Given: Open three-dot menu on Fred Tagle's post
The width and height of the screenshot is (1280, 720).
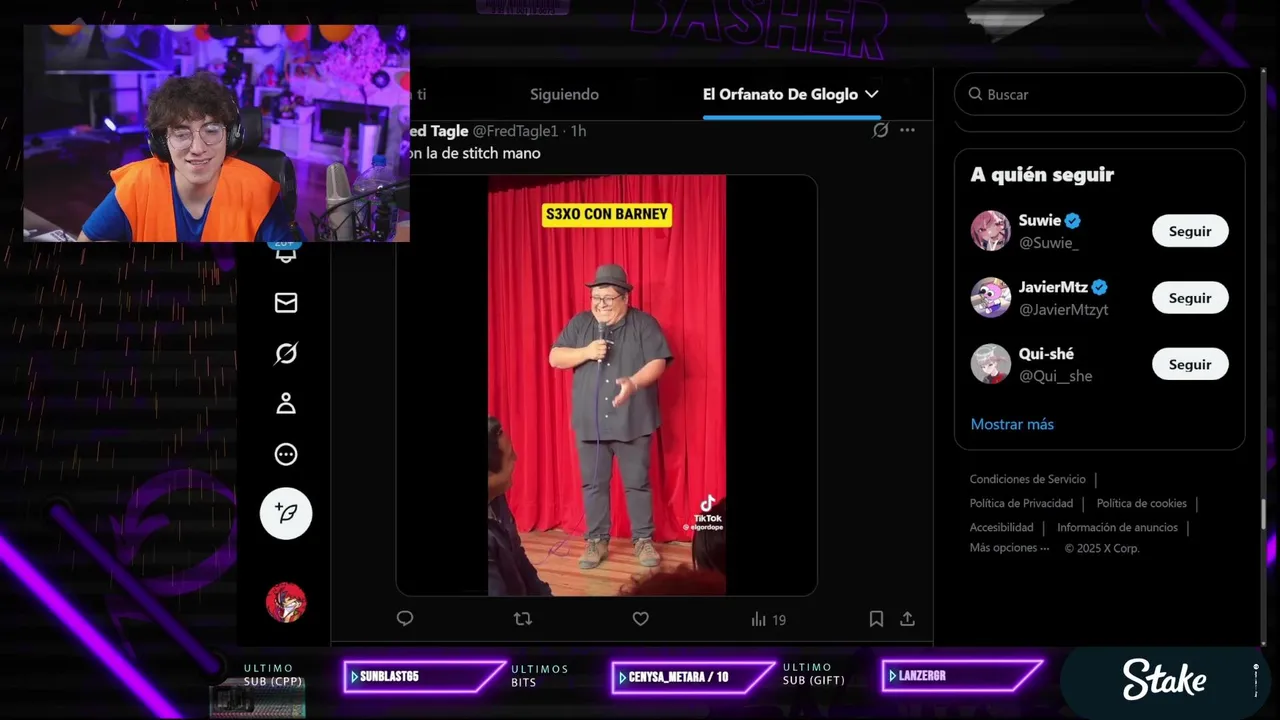Looking at the screenshot, I should click(x=907, y=130).
